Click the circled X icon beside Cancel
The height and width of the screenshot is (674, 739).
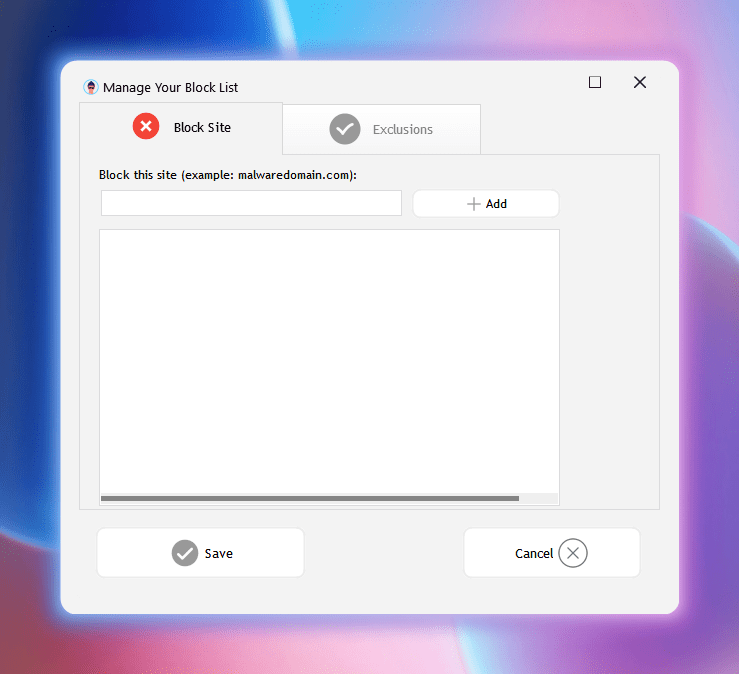[x=573, y=553]
